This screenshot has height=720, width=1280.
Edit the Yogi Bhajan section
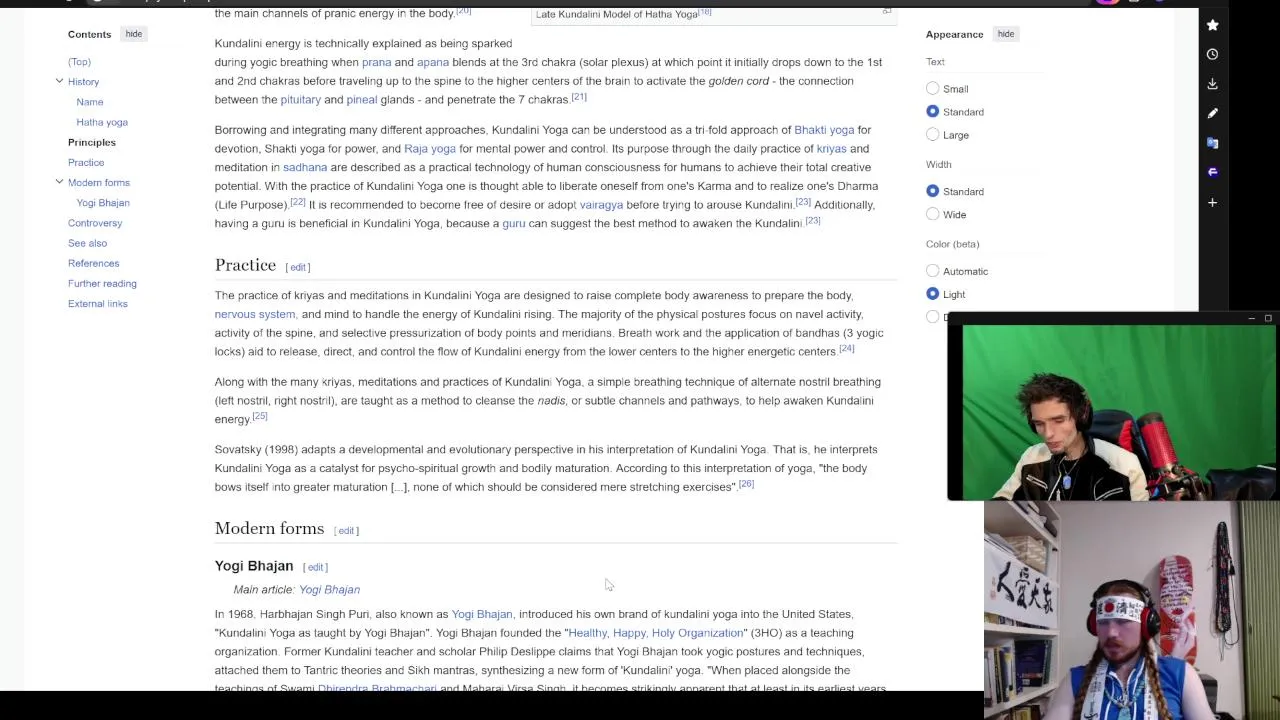316,568
